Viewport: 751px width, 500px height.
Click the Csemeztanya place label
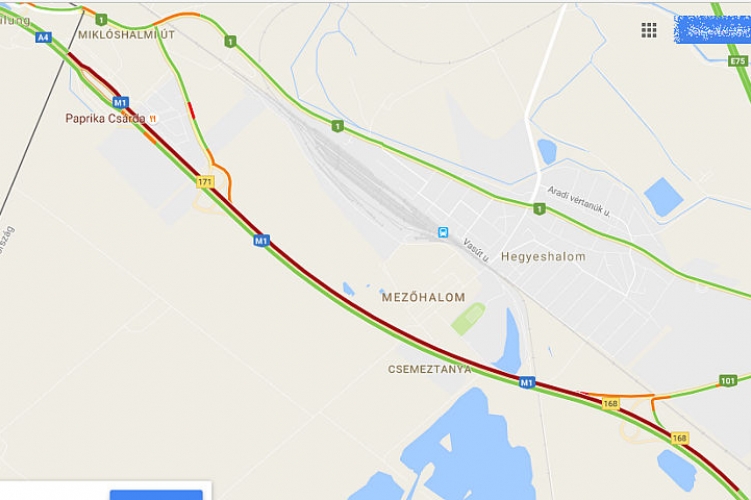(x=430, y=369)
